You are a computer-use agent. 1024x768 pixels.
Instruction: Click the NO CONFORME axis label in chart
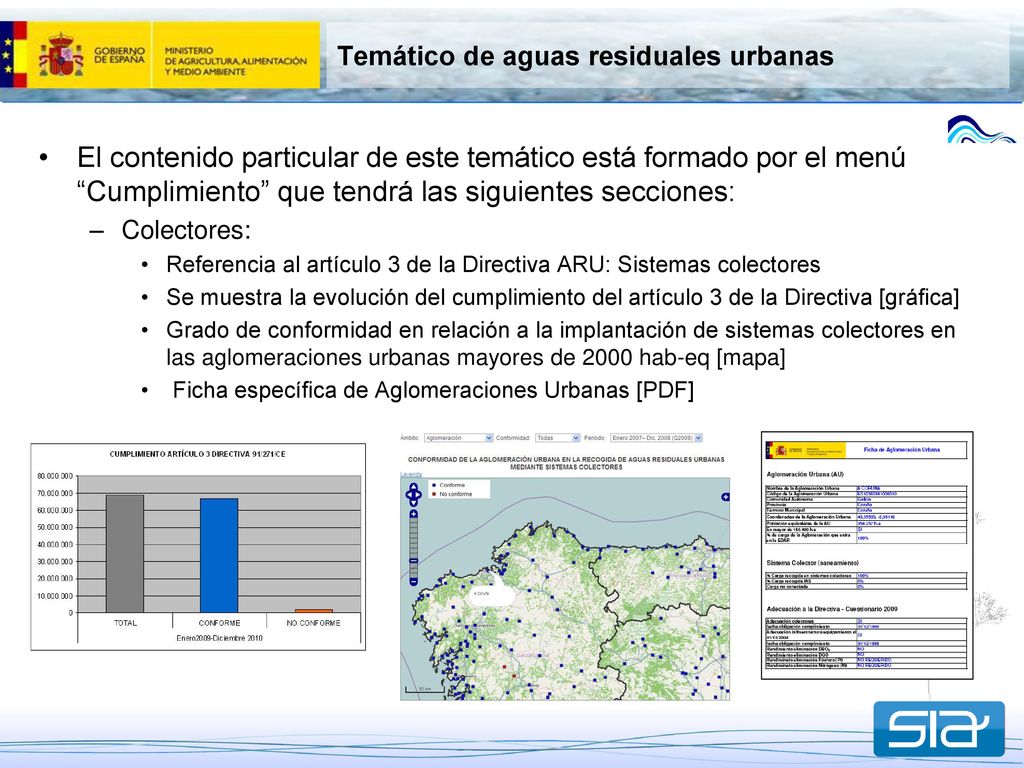[313, 623]
